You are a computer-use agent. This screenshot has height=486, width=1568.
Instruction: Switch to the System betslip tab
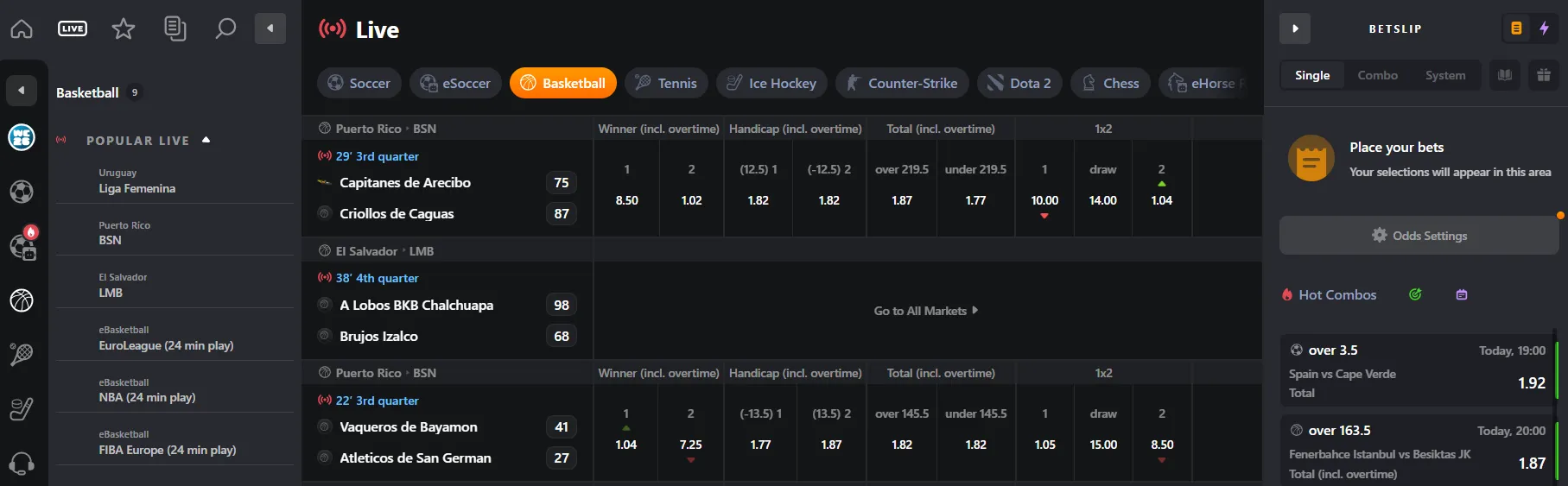tap(1445, 75)
